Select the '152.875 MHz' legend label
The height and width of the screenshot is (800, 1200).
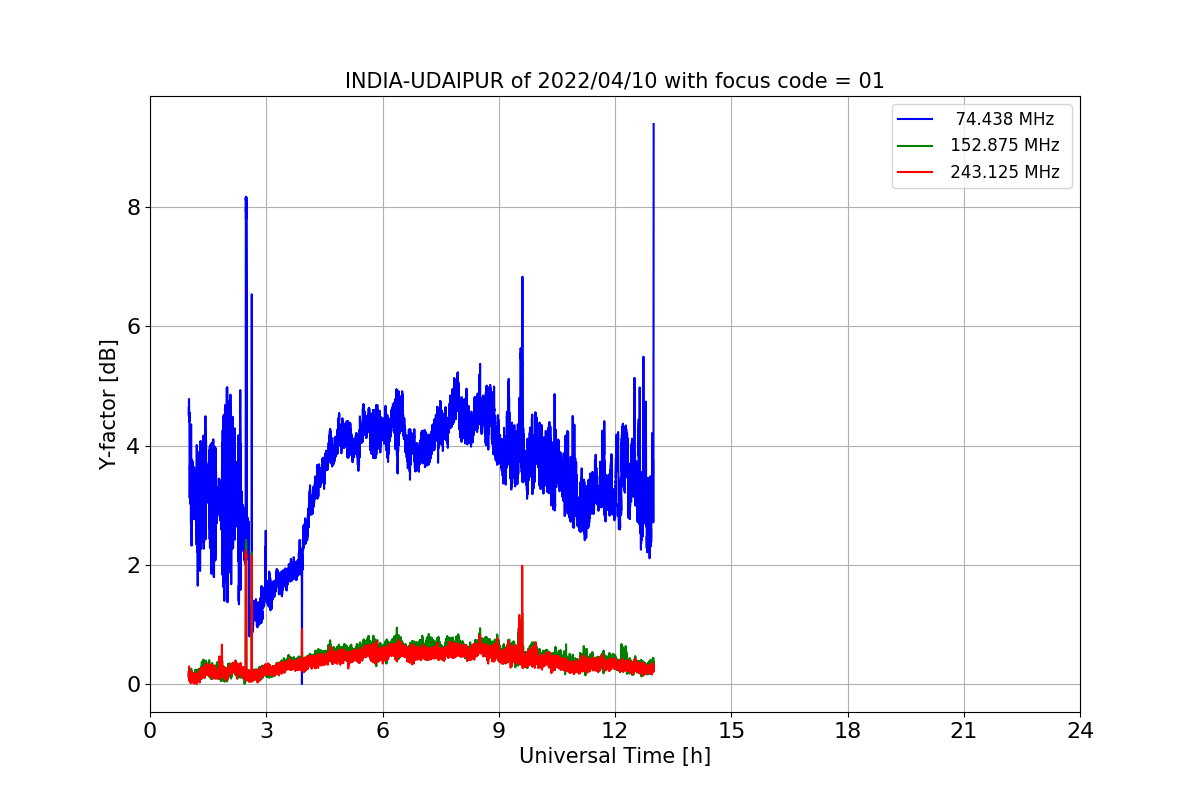coord(1004,145)
